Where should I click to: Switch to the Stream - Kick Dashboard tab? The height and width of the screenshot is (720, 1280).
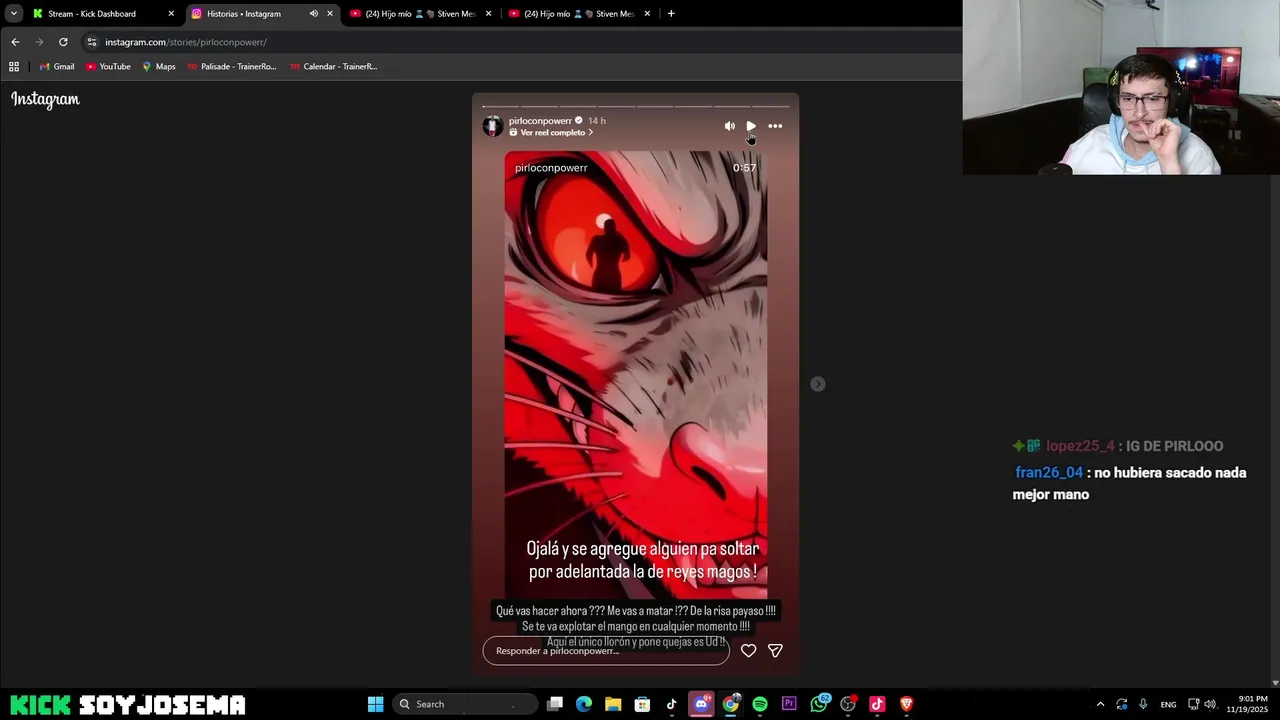coord(91,14)
